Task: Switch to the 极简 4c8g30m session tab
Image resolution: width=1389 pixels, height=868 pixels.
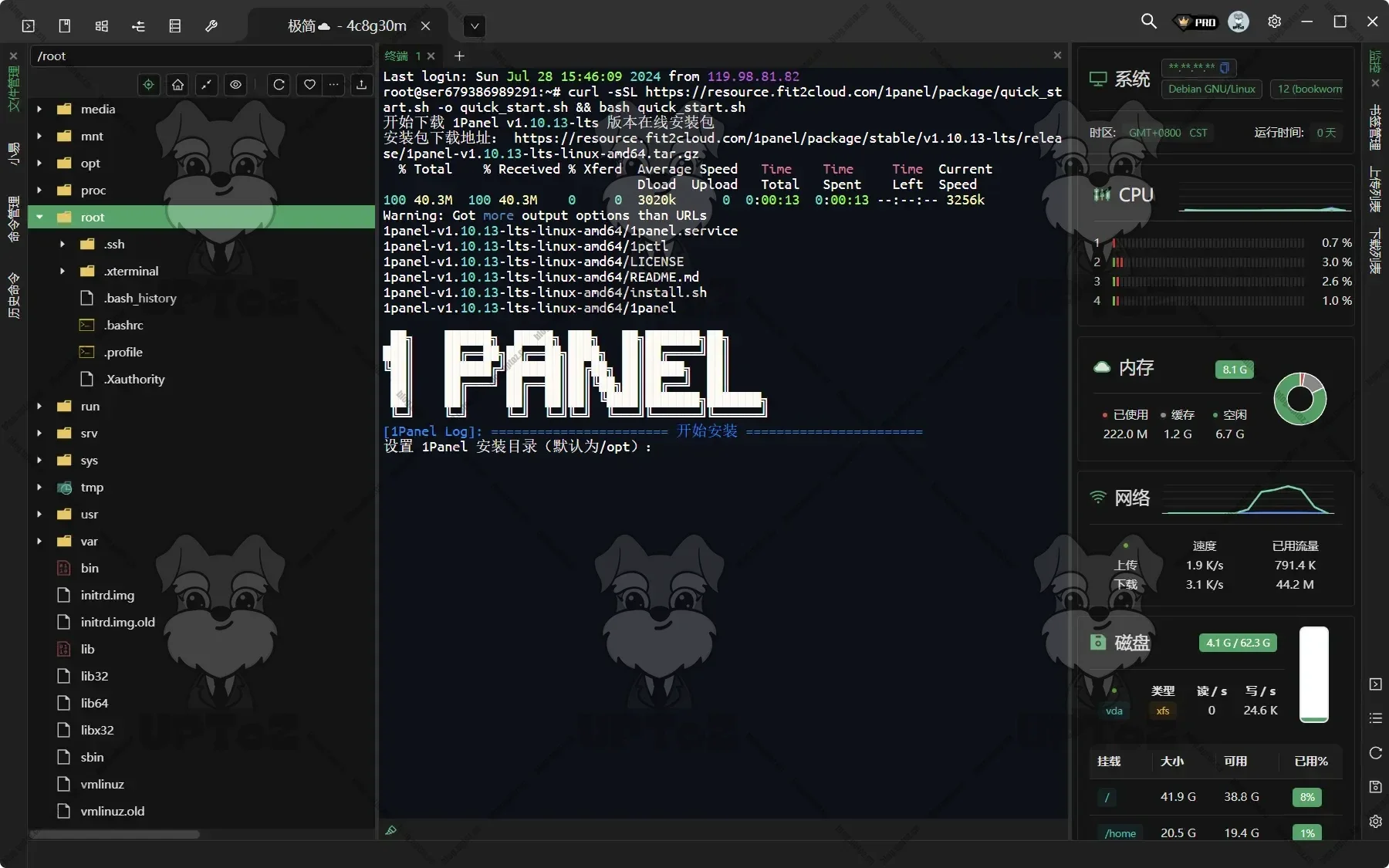Action: coord(347,26)
